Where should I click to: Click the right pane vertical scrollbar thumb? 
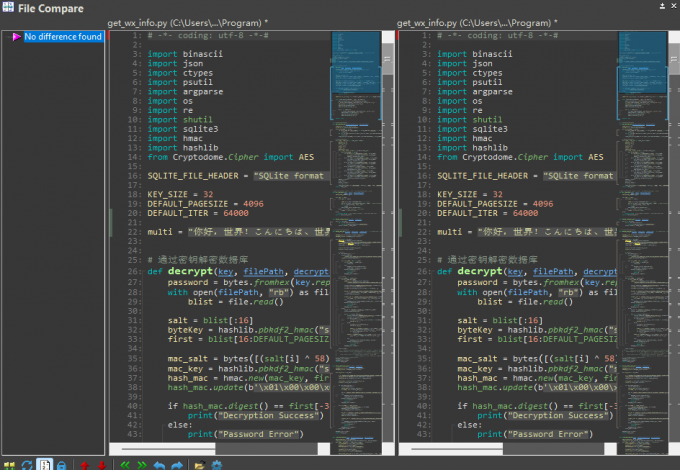674,59
